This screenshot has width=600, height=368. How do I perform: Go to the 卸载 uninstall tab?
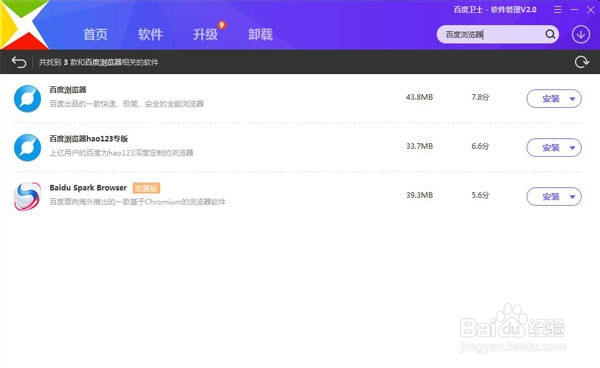click(260, 34)
